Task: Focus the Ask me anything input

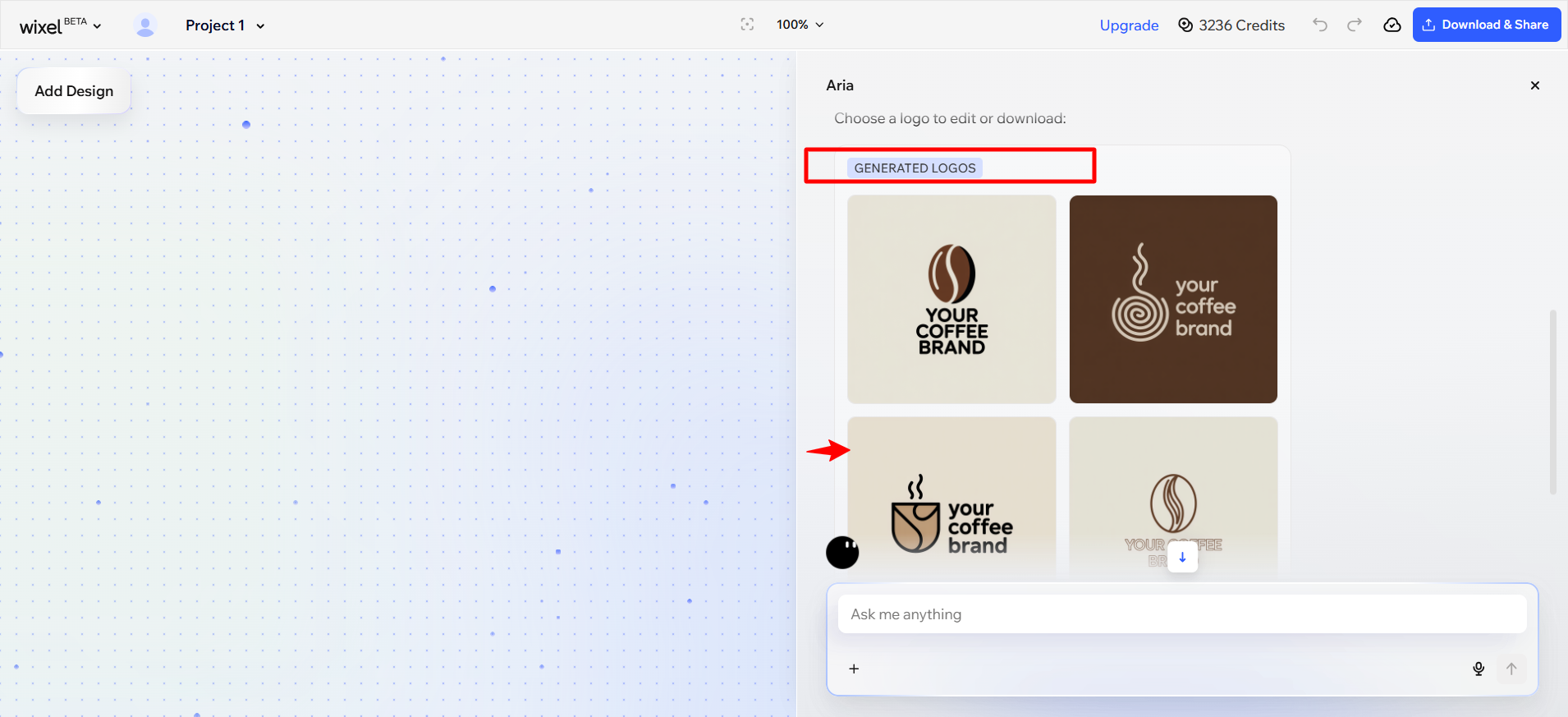Action: coord(1182,614)
